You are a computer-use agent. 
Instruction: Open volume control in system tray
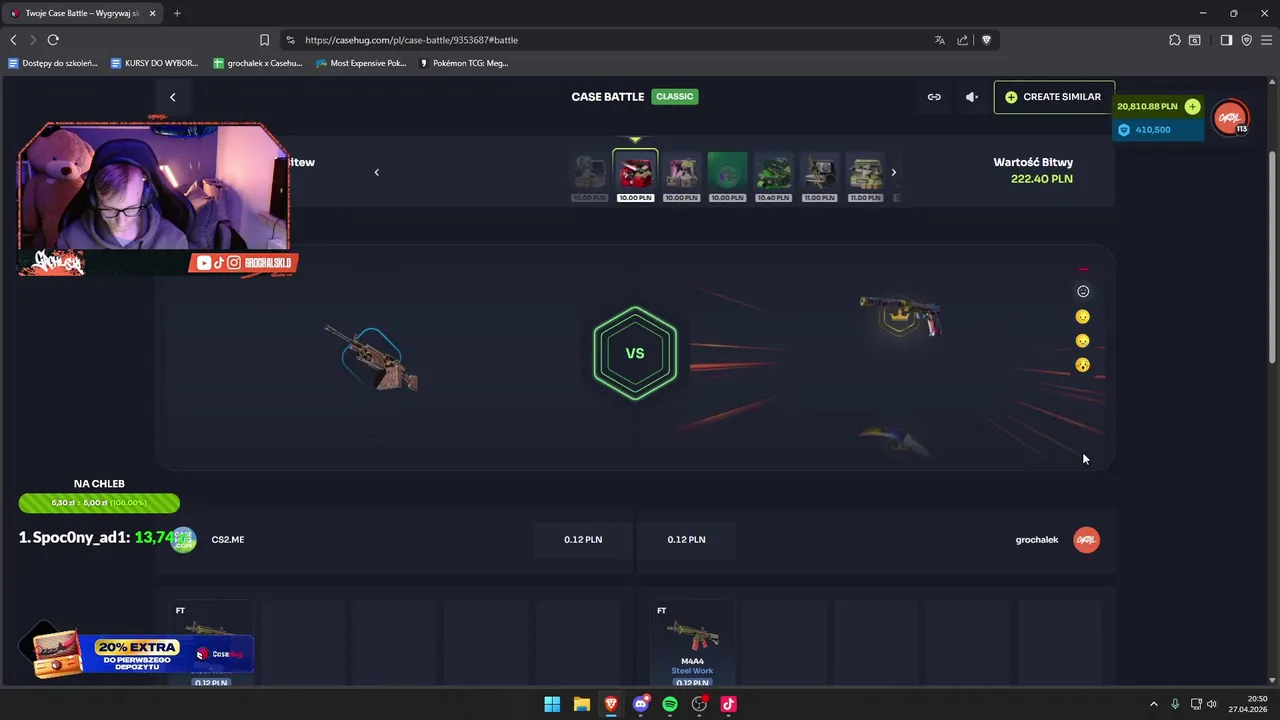[1212, 704]
